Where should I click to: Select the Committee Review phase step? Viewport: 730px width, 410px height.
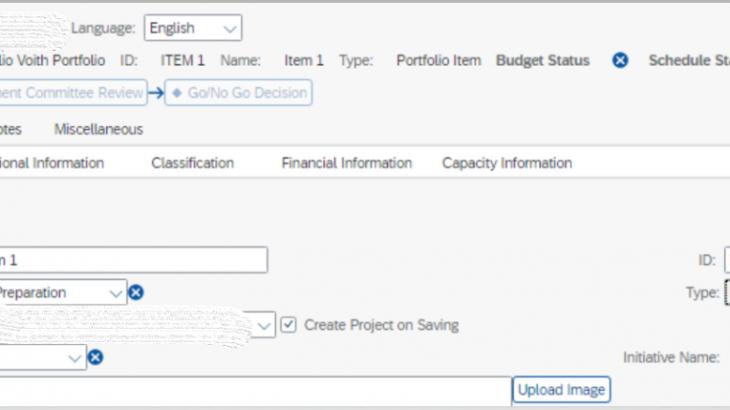73,93
